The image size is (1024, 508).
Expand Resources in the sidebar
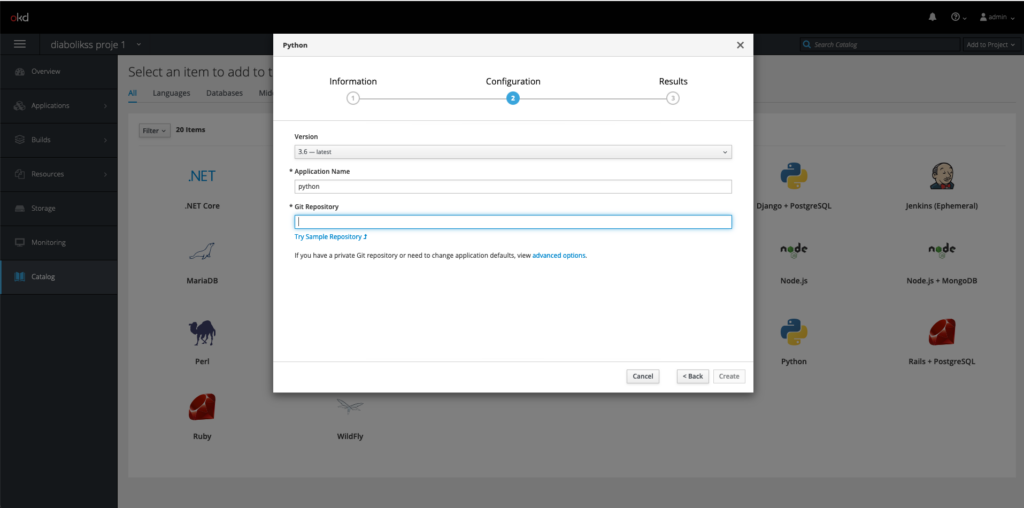tap(59, 174)
